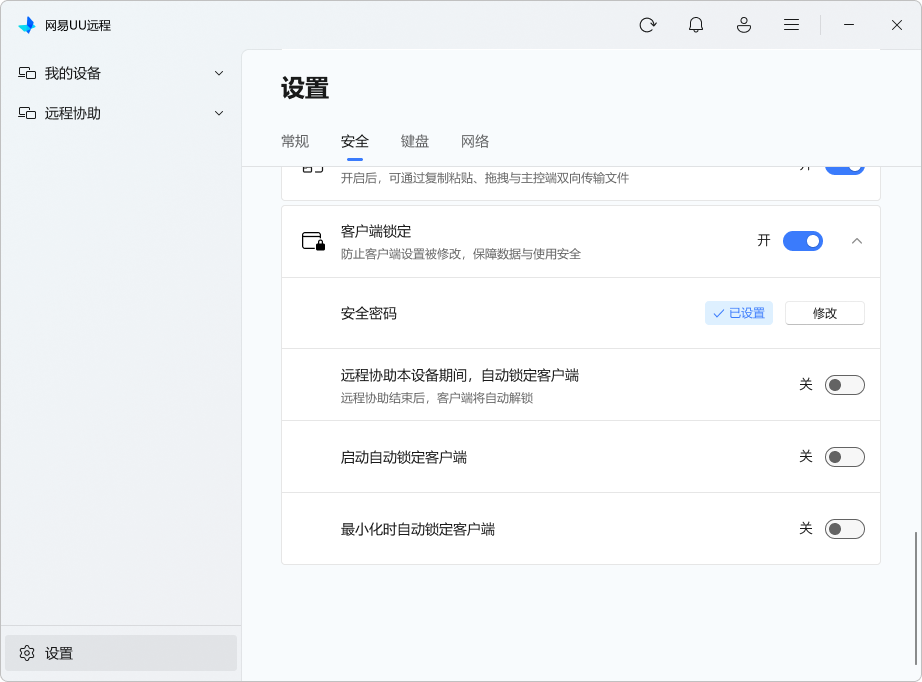Click 远程协助本设备期间，自动锁定客户端 label
The image size is (922, 682).
tap(459, 376)
